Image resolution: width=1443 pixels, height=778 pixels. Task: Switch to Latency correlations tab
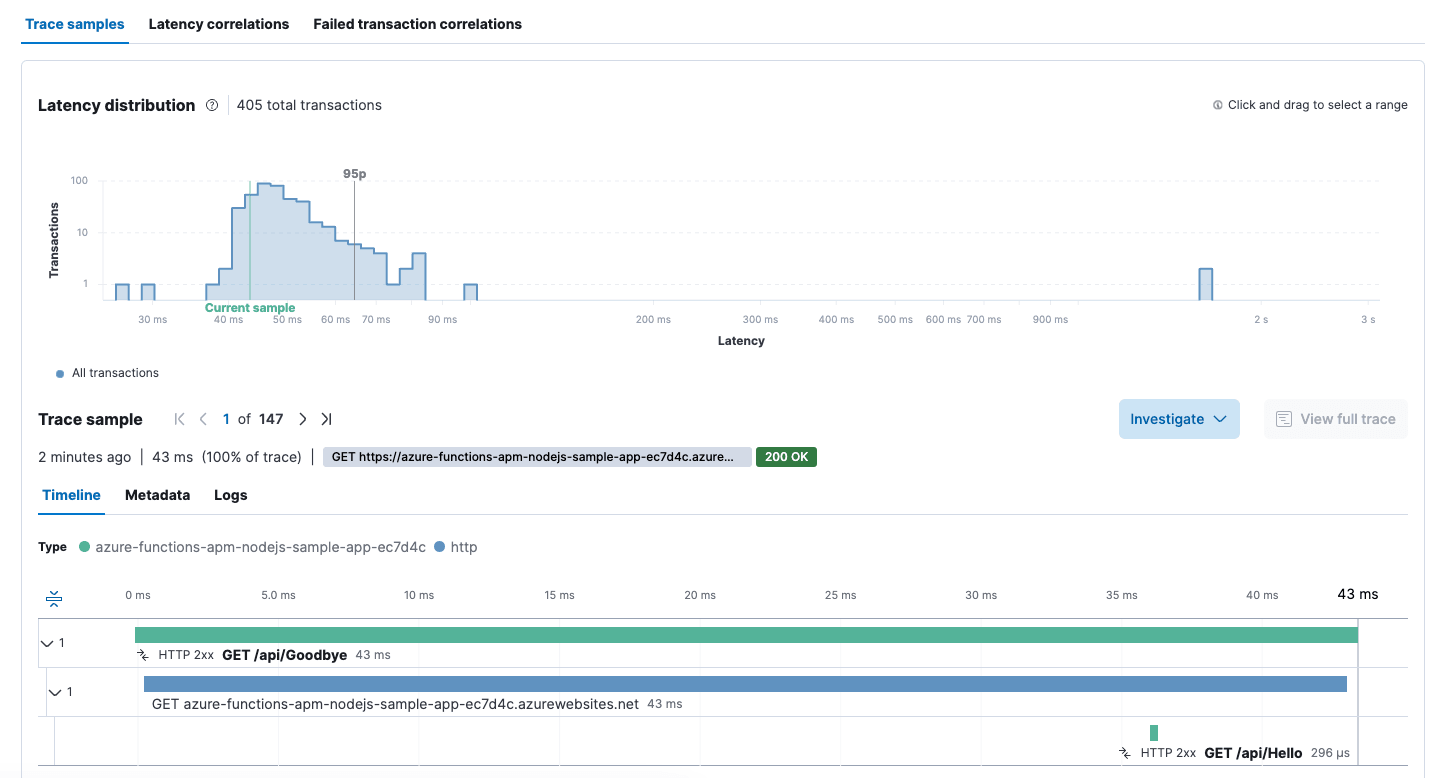219,24
